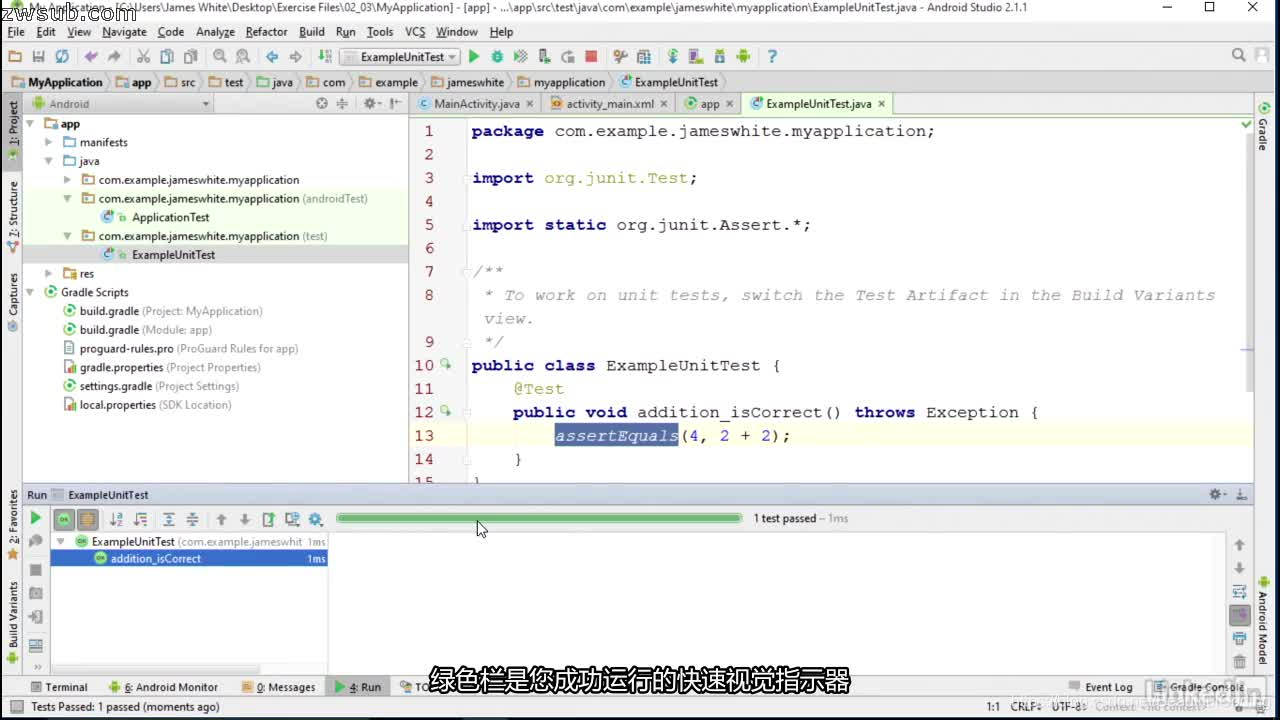
Task: Close the app editor tab
Action: click(729, 104)
